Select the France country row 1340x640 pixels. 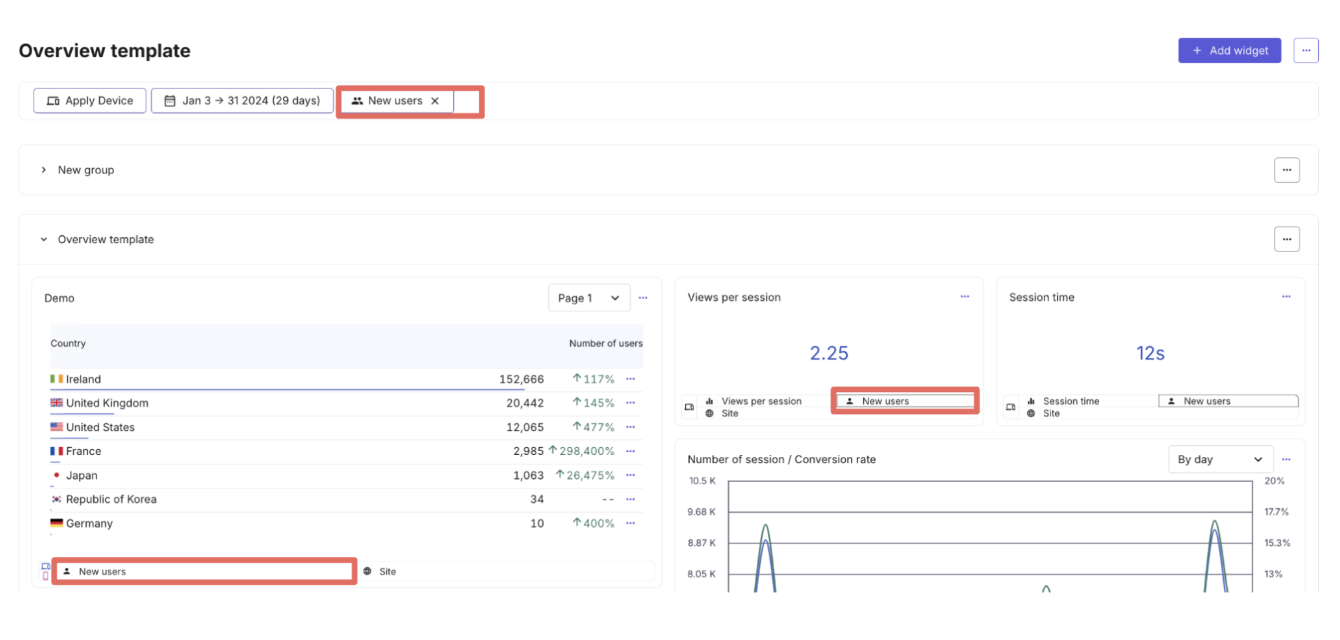346,451
